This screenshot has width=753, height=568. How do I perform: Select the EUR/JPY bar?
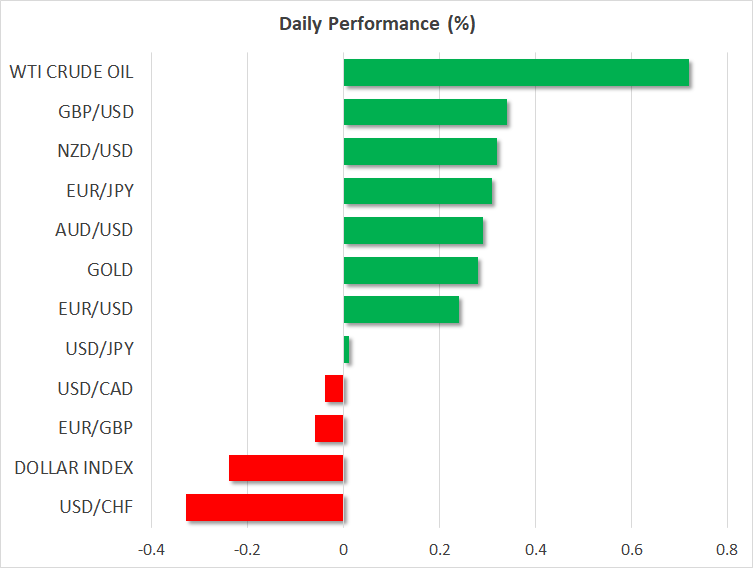click(418, 191)
